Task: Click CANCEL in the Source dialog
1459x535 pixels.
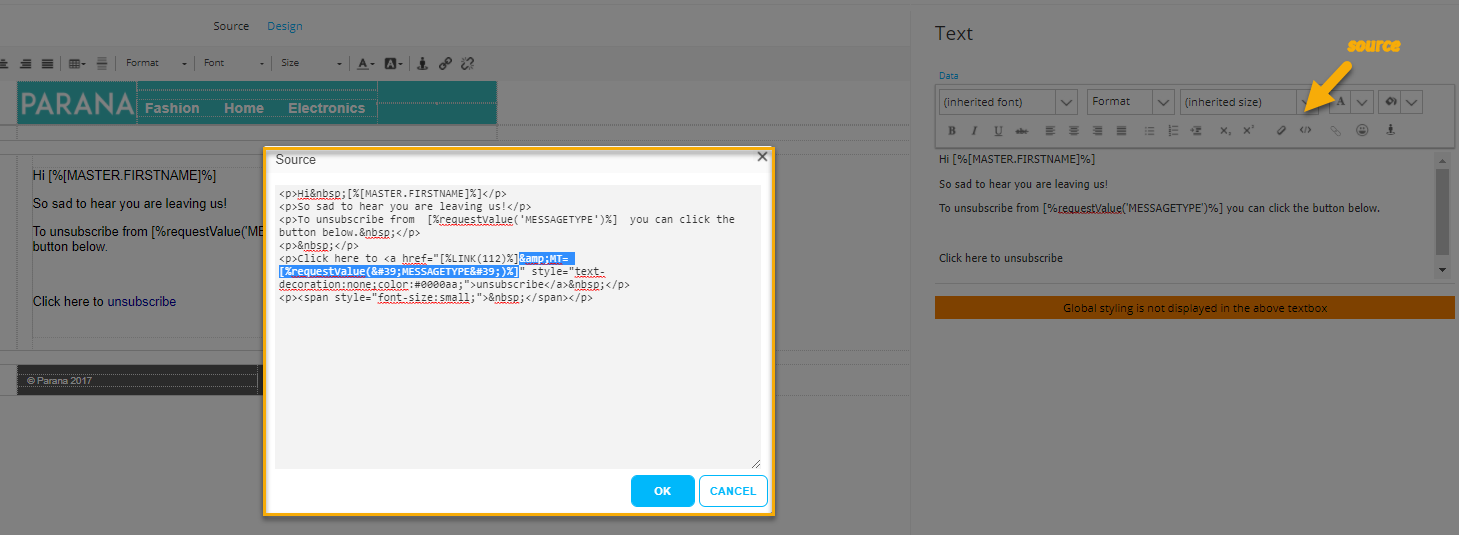Action: pos(733,491)
